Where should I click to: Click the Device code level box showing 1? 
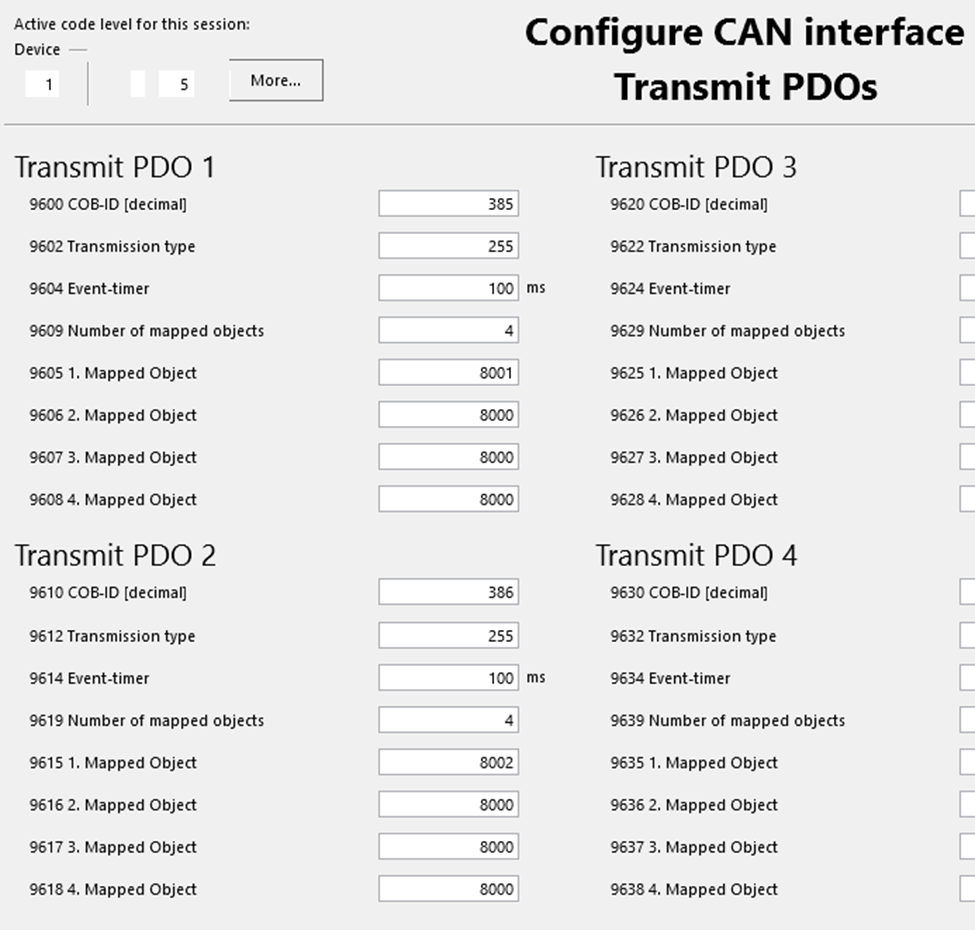click(43, 85)
